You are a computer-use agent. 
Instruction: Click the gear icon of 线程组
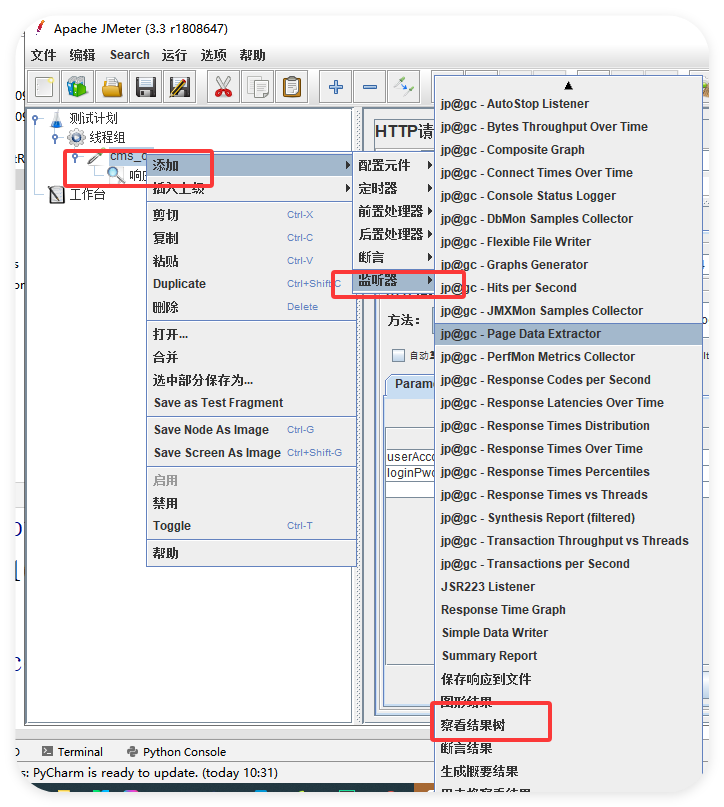click(x=76, y=137)
